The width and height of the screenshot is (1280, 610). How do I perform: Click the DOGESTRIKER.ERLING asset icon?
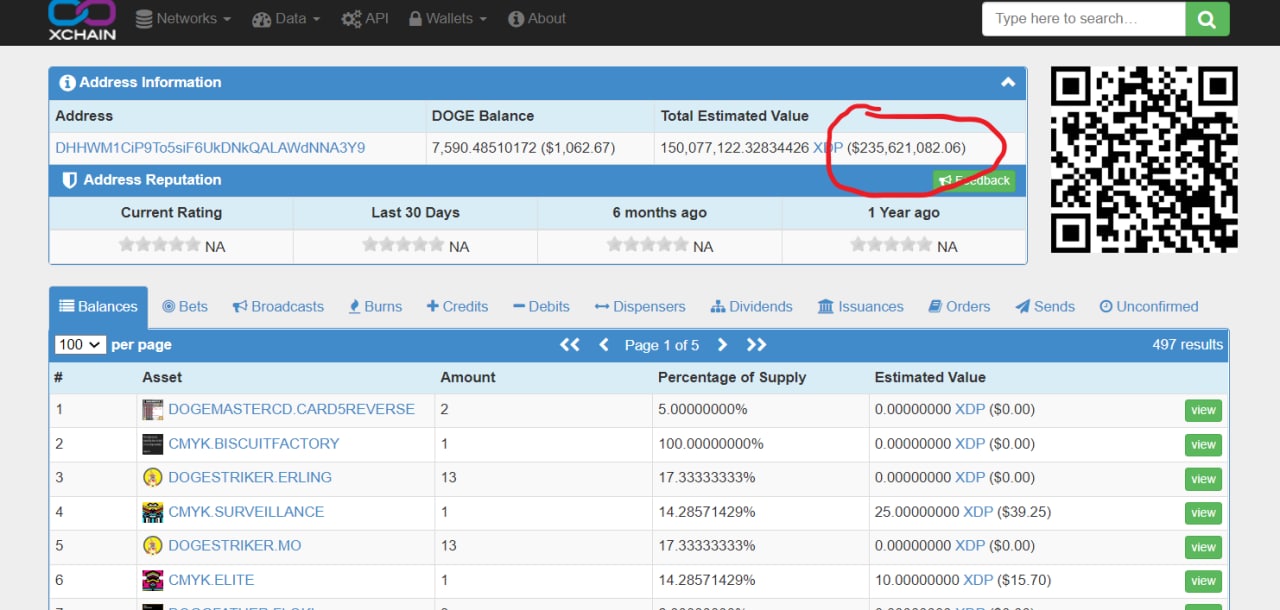tap(152, 478)
